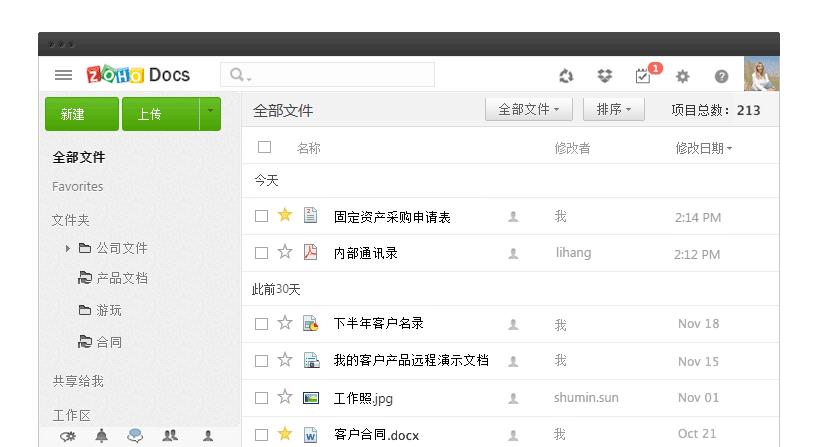Sort by the 修改日期 column header
The height and width of the screenshot is (447, 817).
703,148
